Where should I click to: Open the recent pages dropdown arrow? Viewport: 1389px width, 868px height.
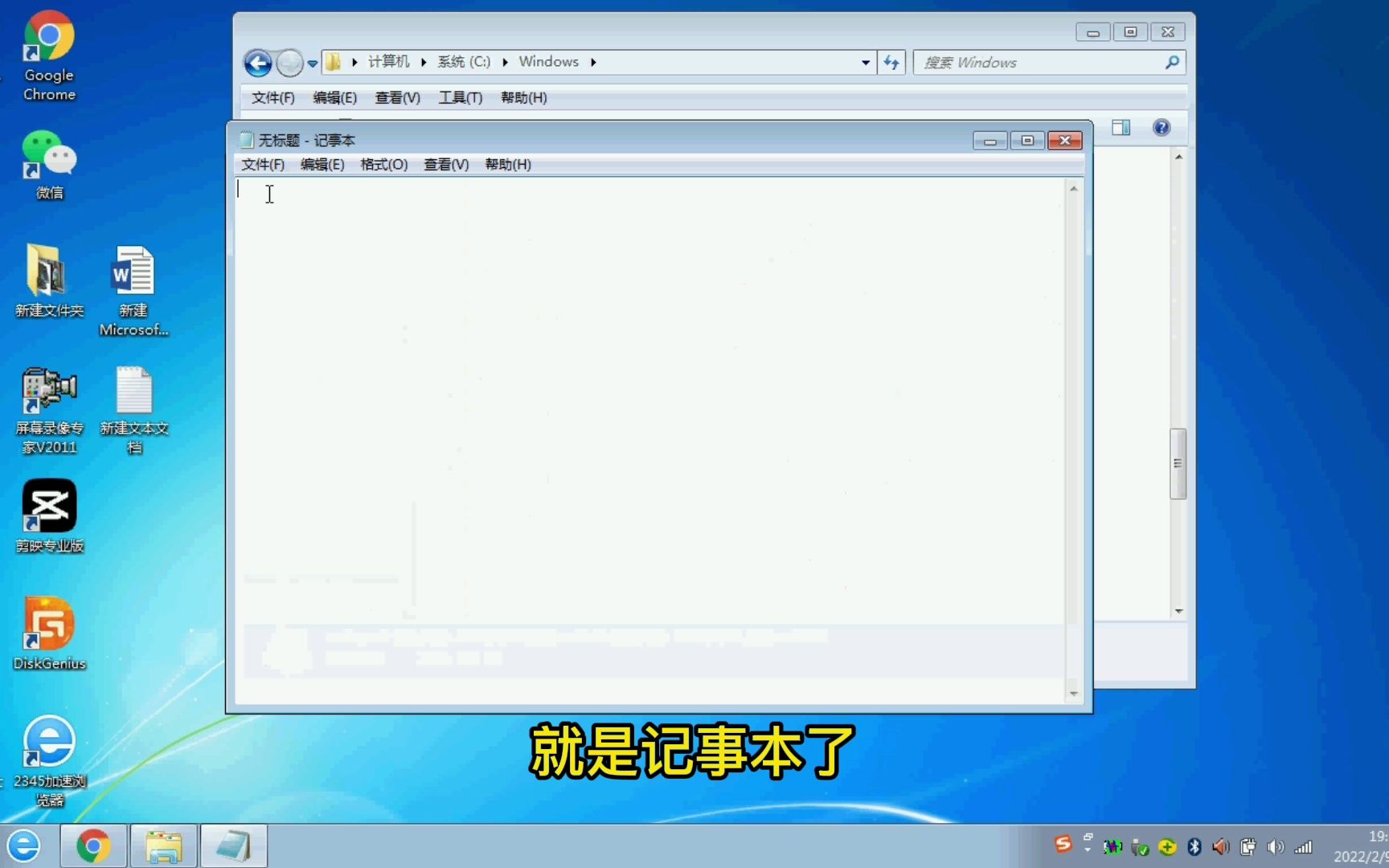click(312, 63)
